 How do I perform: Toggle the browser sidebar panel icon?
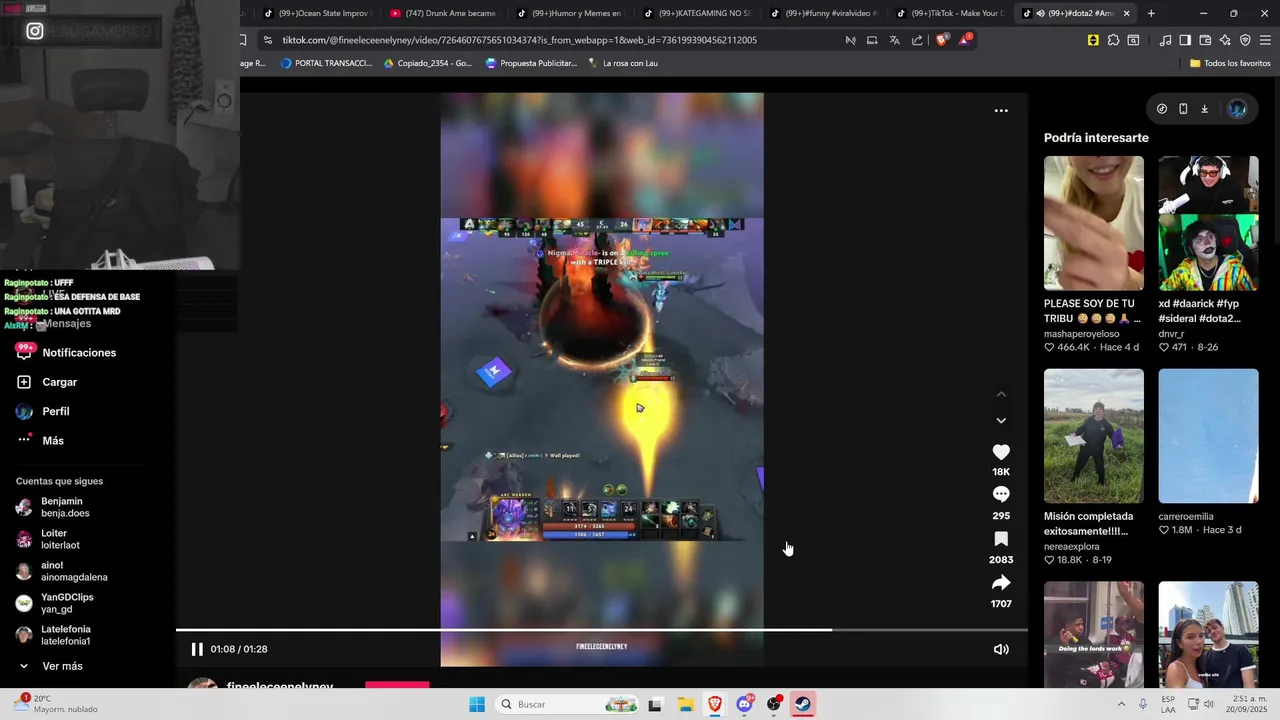(1185, 40)
